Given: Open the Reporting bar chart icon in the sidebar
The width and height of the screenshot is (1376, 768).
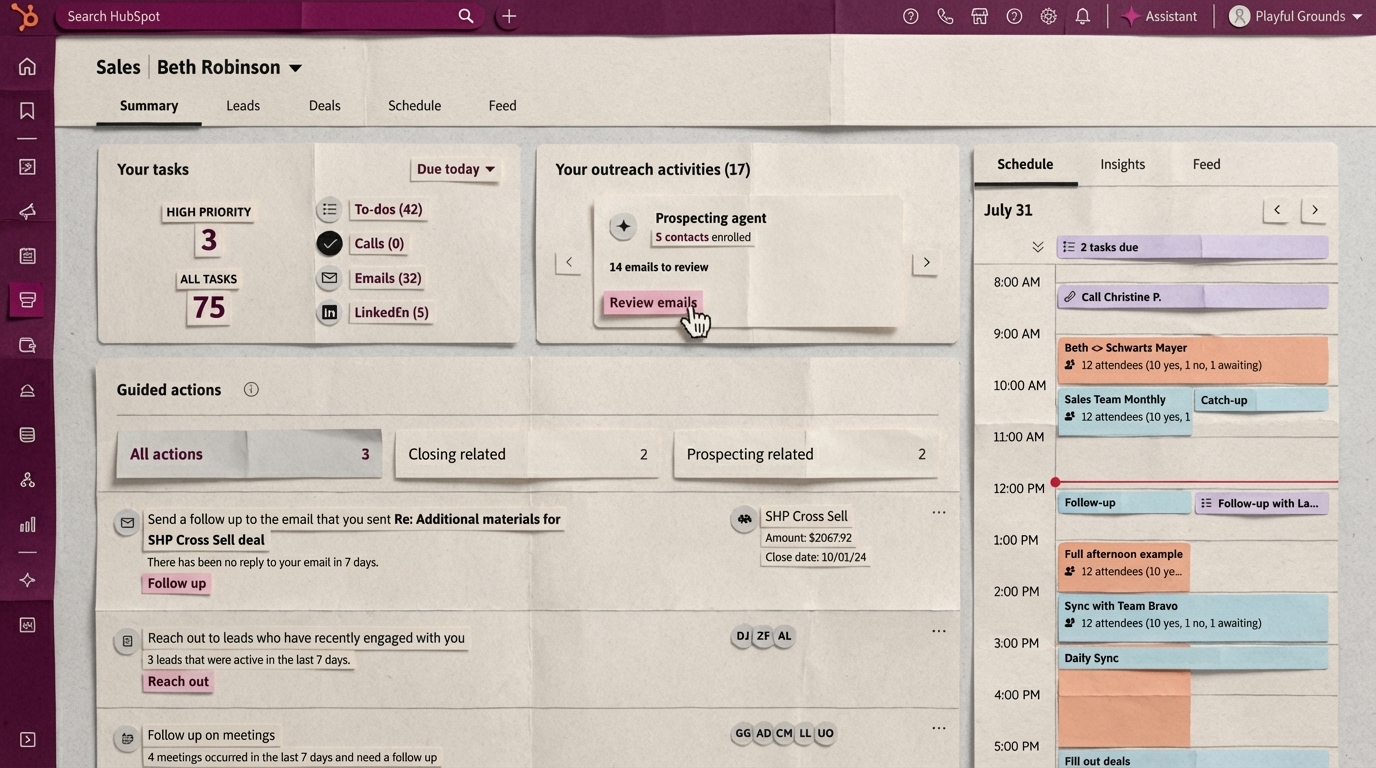Looking at the screenshot, I should click(27, 522).
